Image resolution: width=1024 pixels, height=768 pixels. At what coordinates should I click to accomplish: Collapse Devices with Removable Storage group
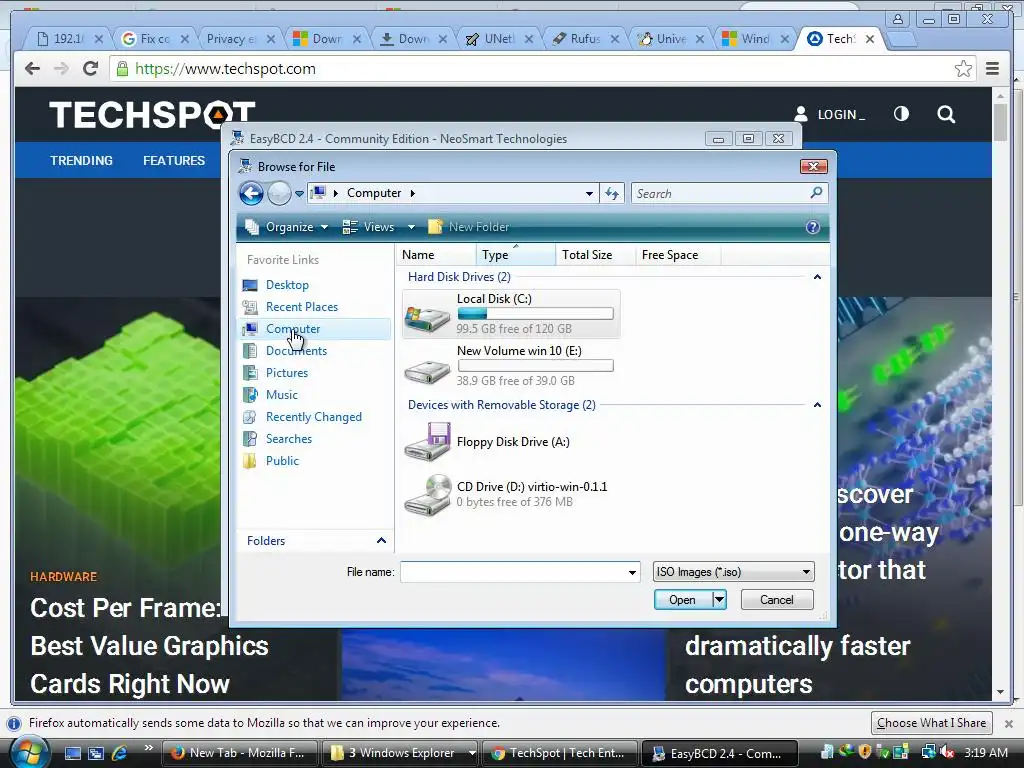click(817, 405)
